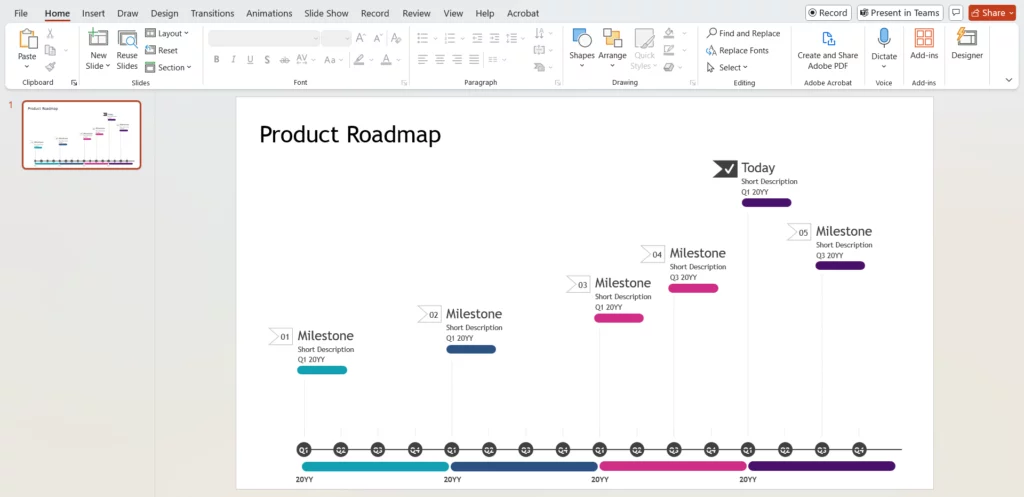This screenshot has width=1024, height=497.
Task: Open the Slide Show tab
Action: coord(325,14)
